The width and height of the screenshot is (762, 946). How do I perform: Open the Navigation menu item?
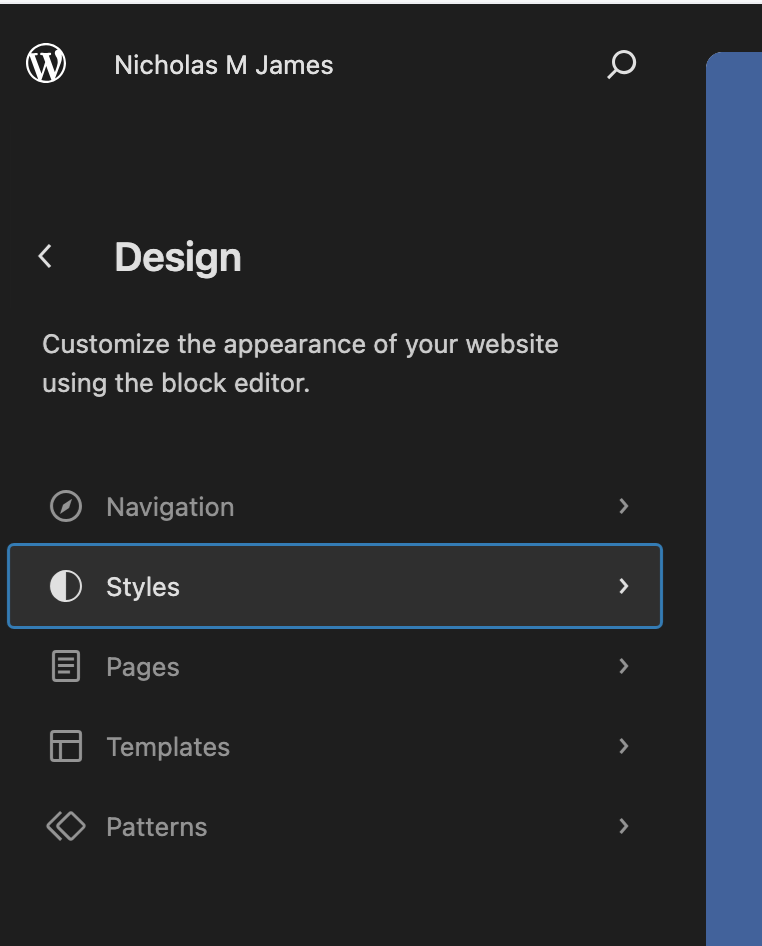click(x=170, y=507)
